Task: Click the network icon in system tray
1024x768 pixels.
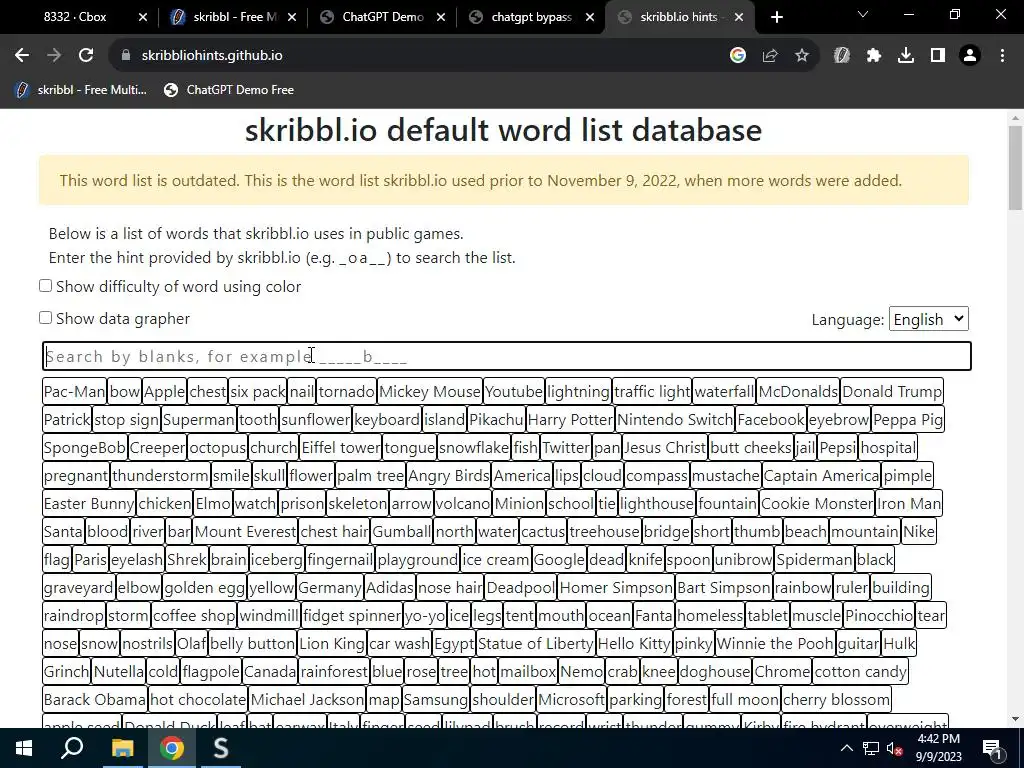Action: point(871,748)
